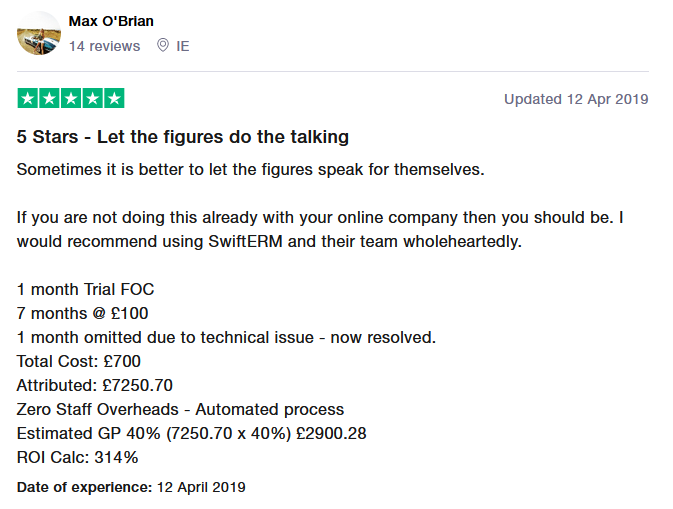The height and width of the screenshot is (509, 673).
Task: Click the Date of experience label
Action: (85, 487)
